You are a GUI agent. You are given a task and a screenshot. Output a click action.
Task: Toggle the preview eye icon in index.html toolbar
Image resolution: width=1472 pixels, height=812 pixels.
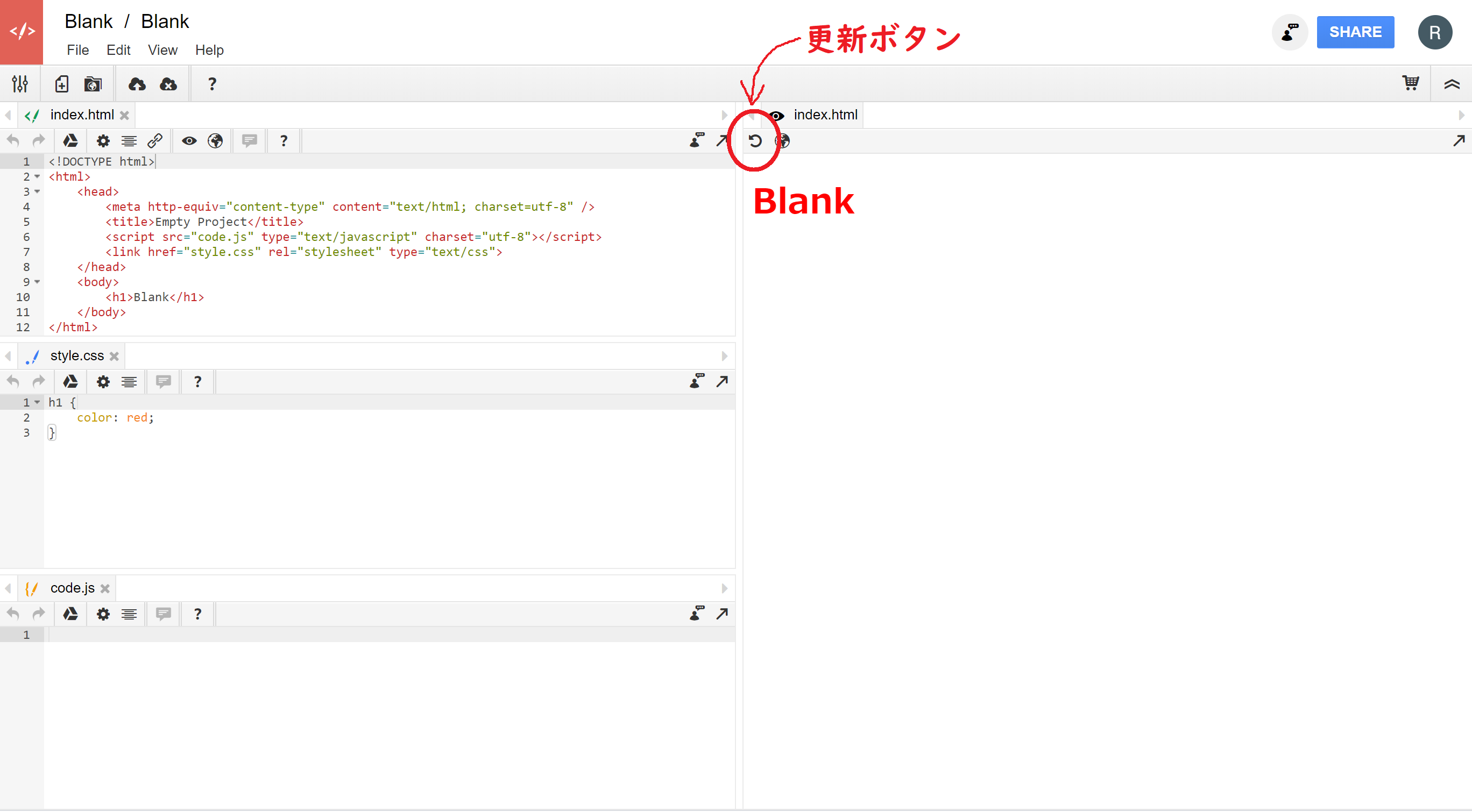189,140
